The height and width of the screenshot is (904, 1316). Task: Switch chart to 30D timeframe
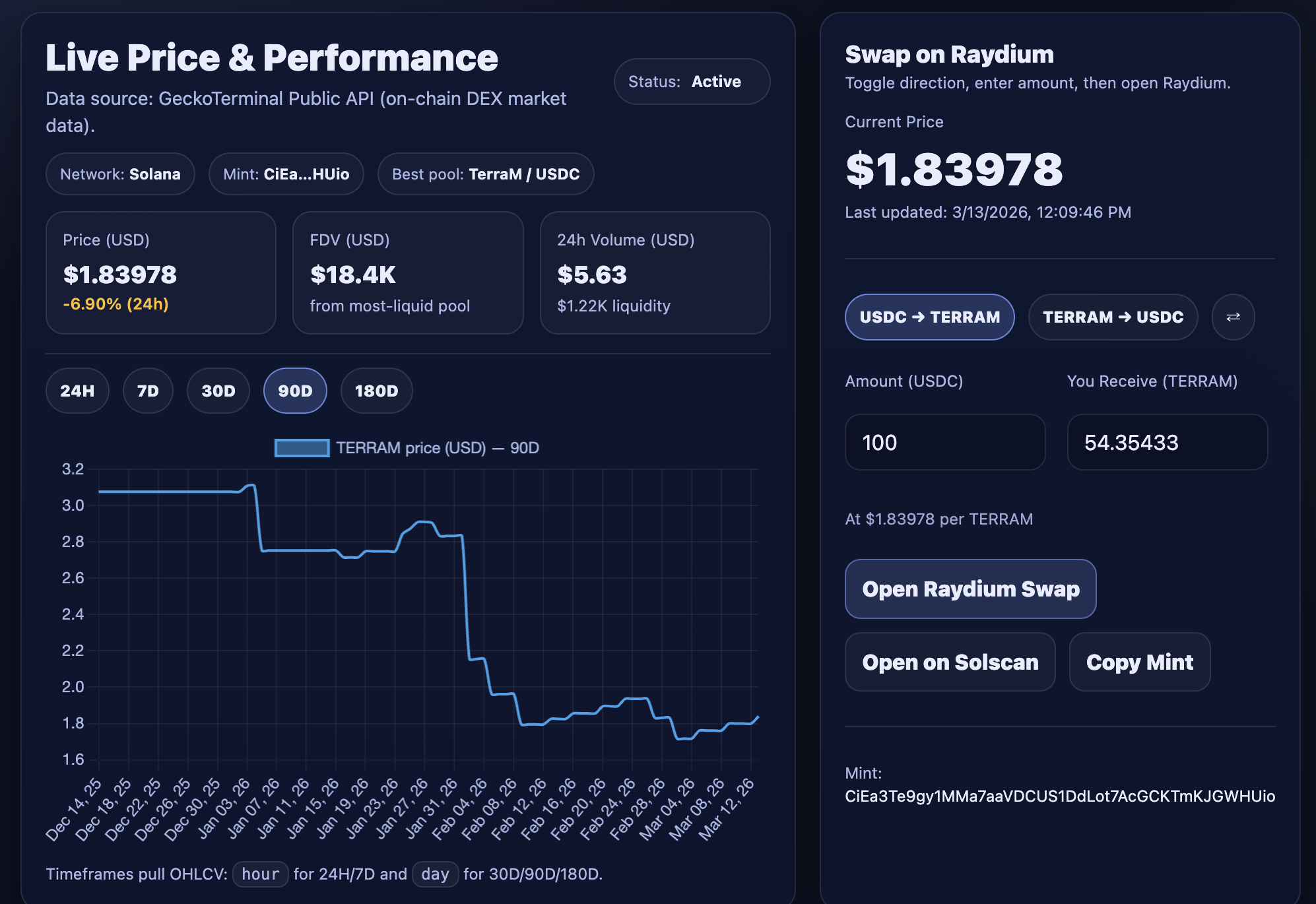click(218, 391)
